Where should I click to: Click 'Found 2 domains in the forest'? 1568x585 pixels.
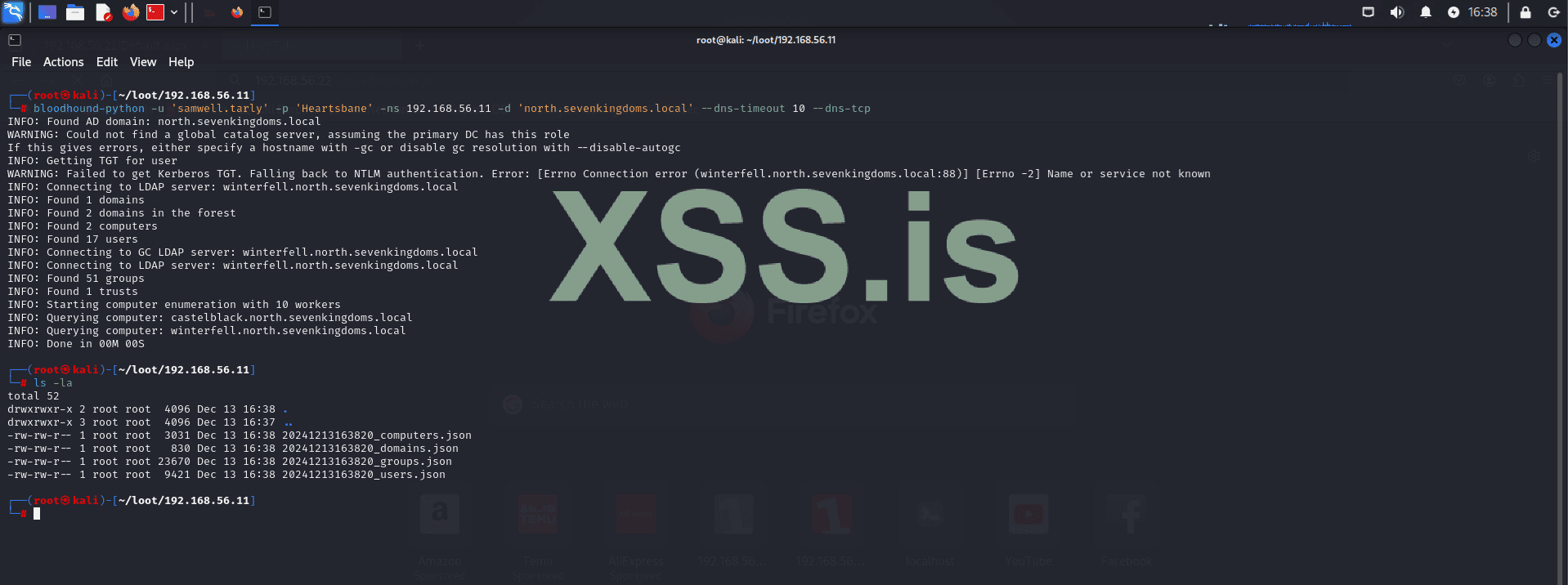[x=122, y=213]
